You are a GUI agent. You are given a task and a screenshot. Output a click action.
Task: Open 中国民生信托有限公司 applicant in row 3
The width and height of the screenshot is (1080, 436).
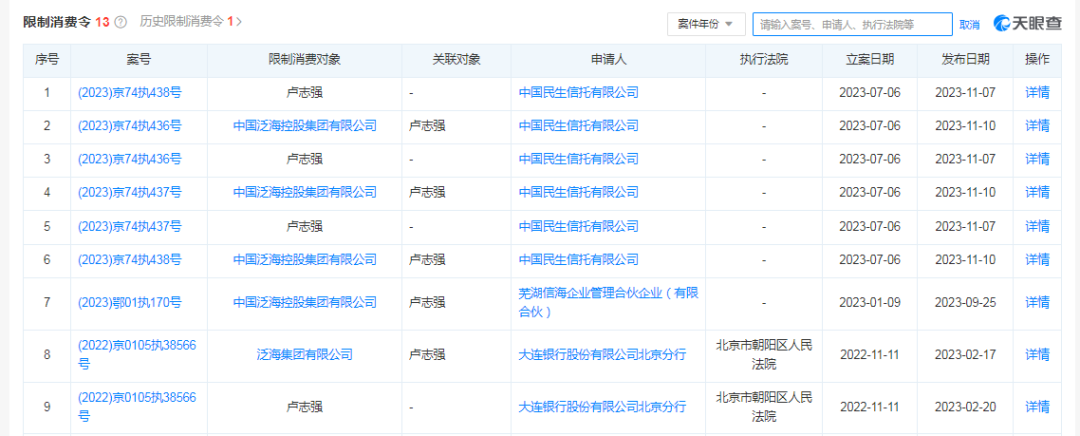579,159
